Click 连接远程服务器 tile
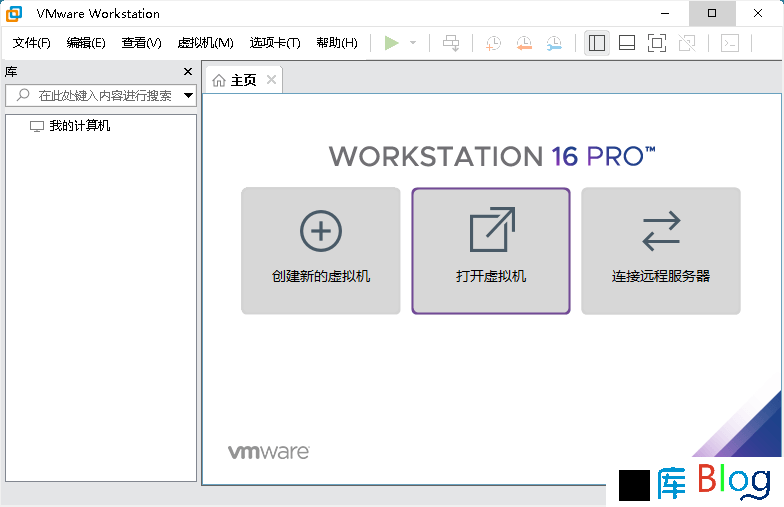 coord(660,250)
